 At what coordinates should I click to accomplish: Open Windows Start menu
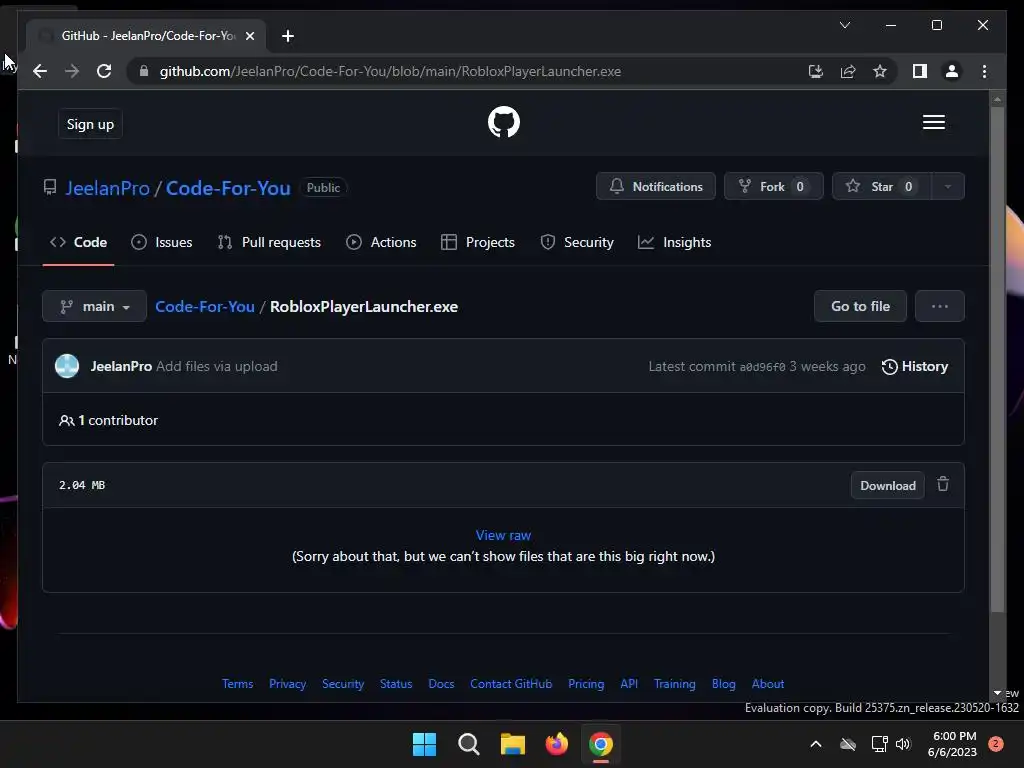tap(424, 744)
